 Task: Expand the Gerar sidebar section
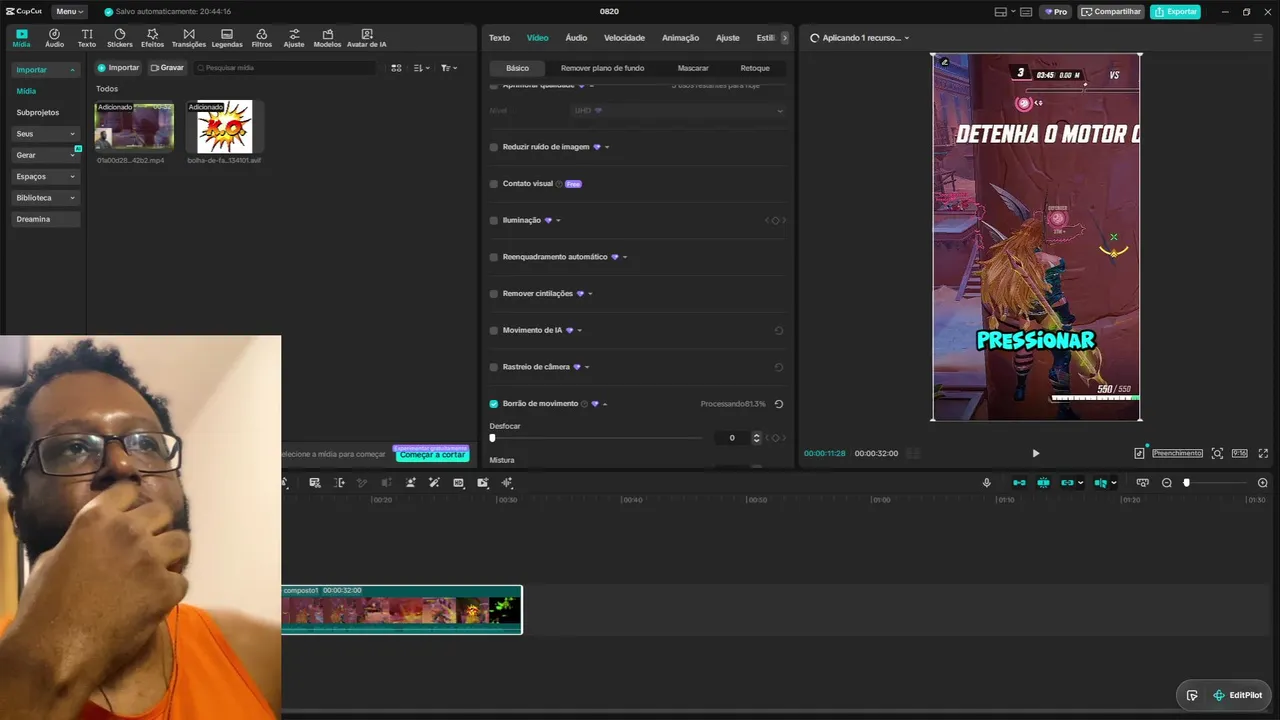click(46, 155)
